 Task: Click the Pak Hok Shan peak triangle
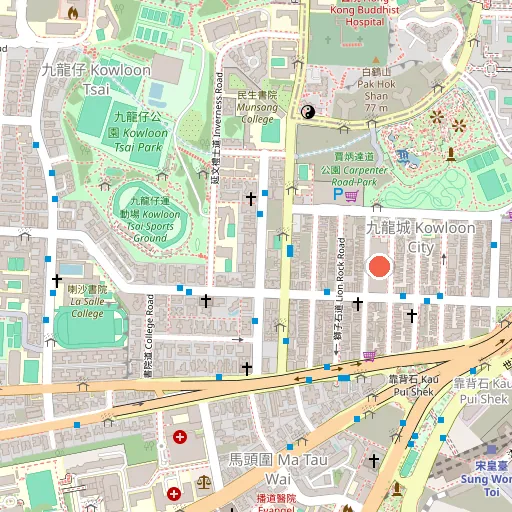point(376,60)
